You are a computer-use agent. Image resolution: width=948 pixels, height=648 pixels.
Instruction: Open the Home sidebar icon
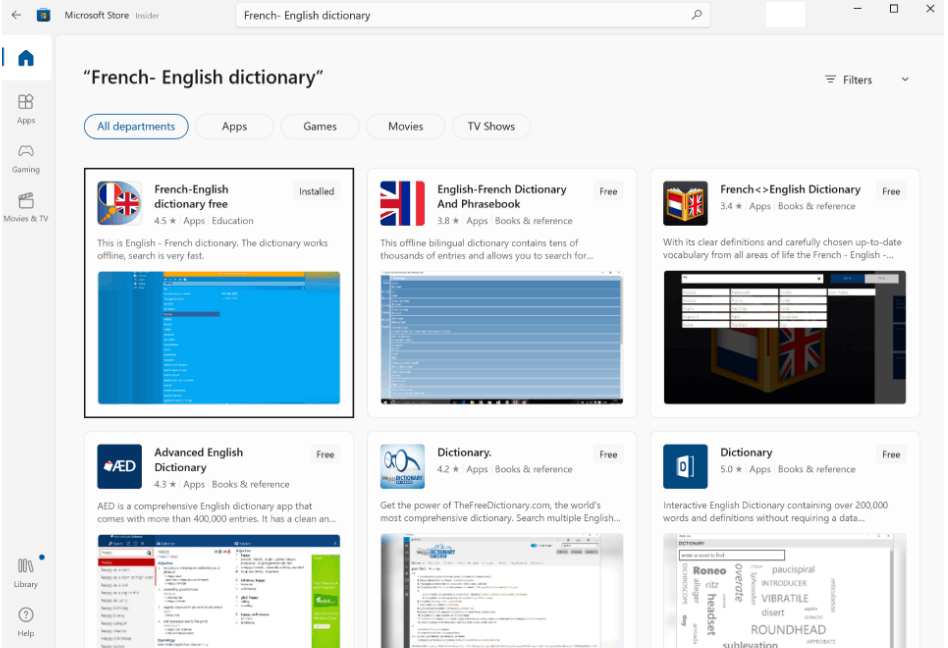pyautogui.click(x=26, y=58)
